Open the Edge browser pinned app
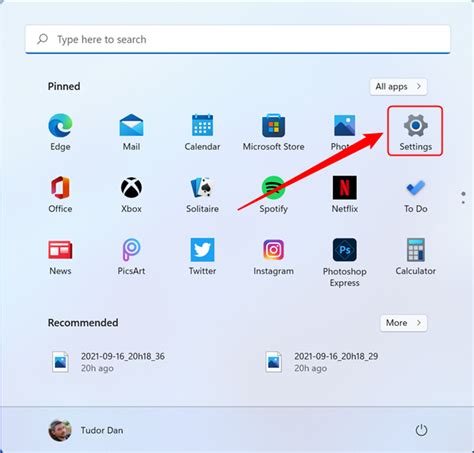 click(60, 132)
